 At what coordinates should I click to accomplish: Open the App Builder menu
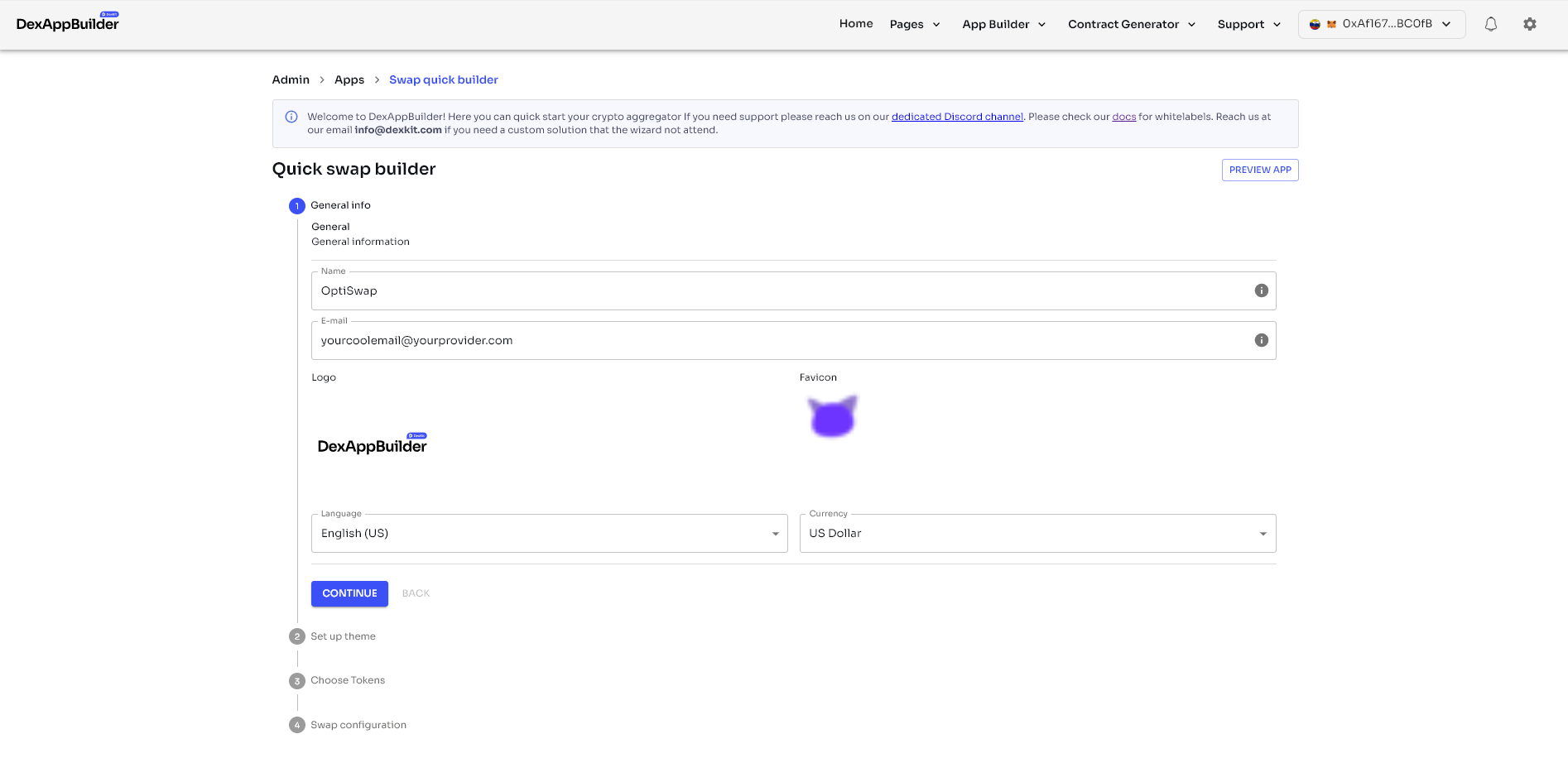(1003, 24)
